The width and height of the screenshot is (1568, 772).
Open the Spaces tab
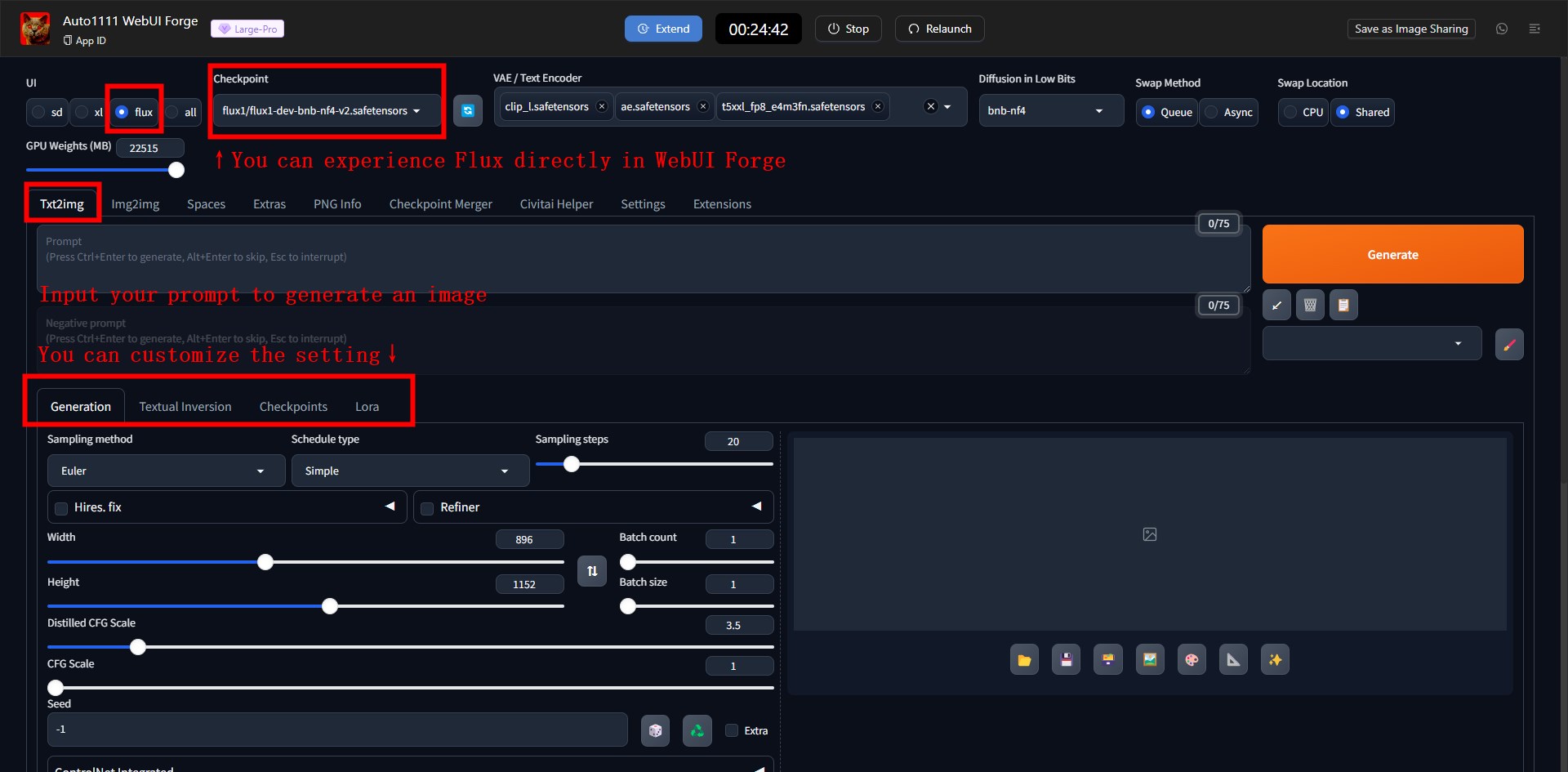[206, 203]
